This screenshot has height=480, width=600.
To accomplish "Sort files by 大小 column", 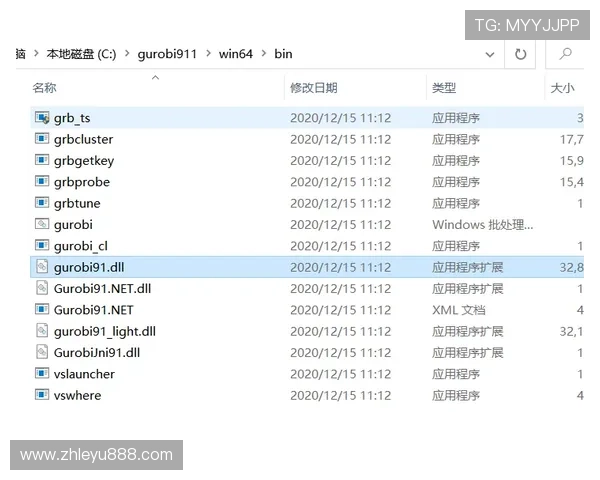I will pos(562,88).
